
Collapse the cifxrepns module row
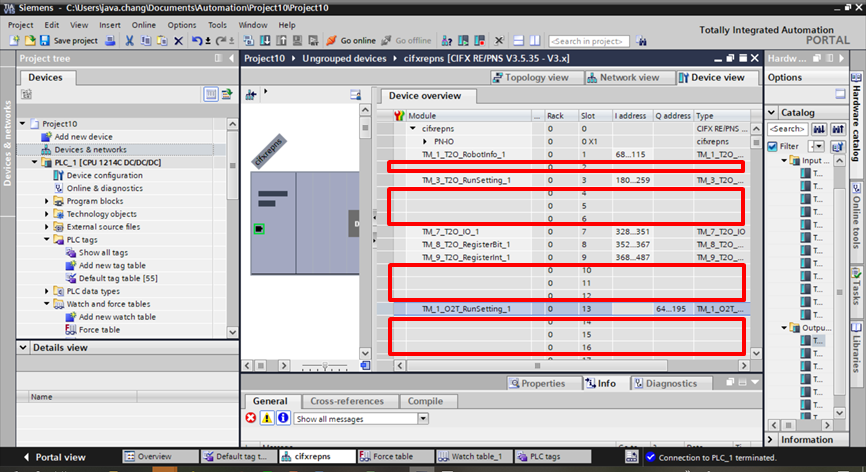(413, 129)
